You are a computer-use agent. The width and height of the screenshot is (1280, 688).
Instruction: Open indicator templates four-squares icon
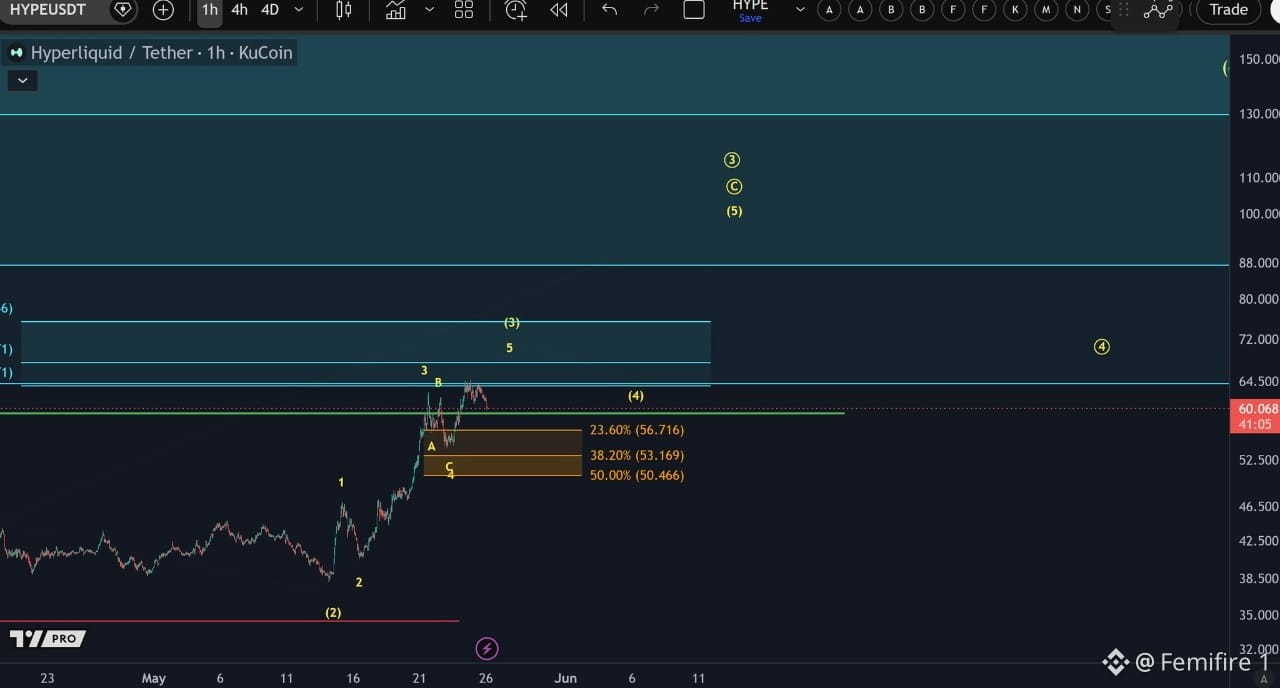(x=464, y=10)
